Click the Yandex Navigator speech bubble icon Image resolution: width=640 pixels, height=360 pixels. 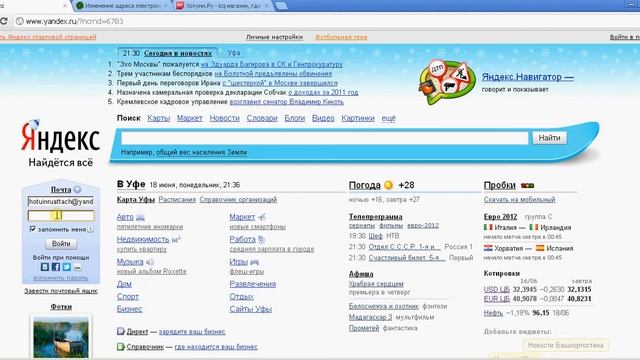pos(447,82)
